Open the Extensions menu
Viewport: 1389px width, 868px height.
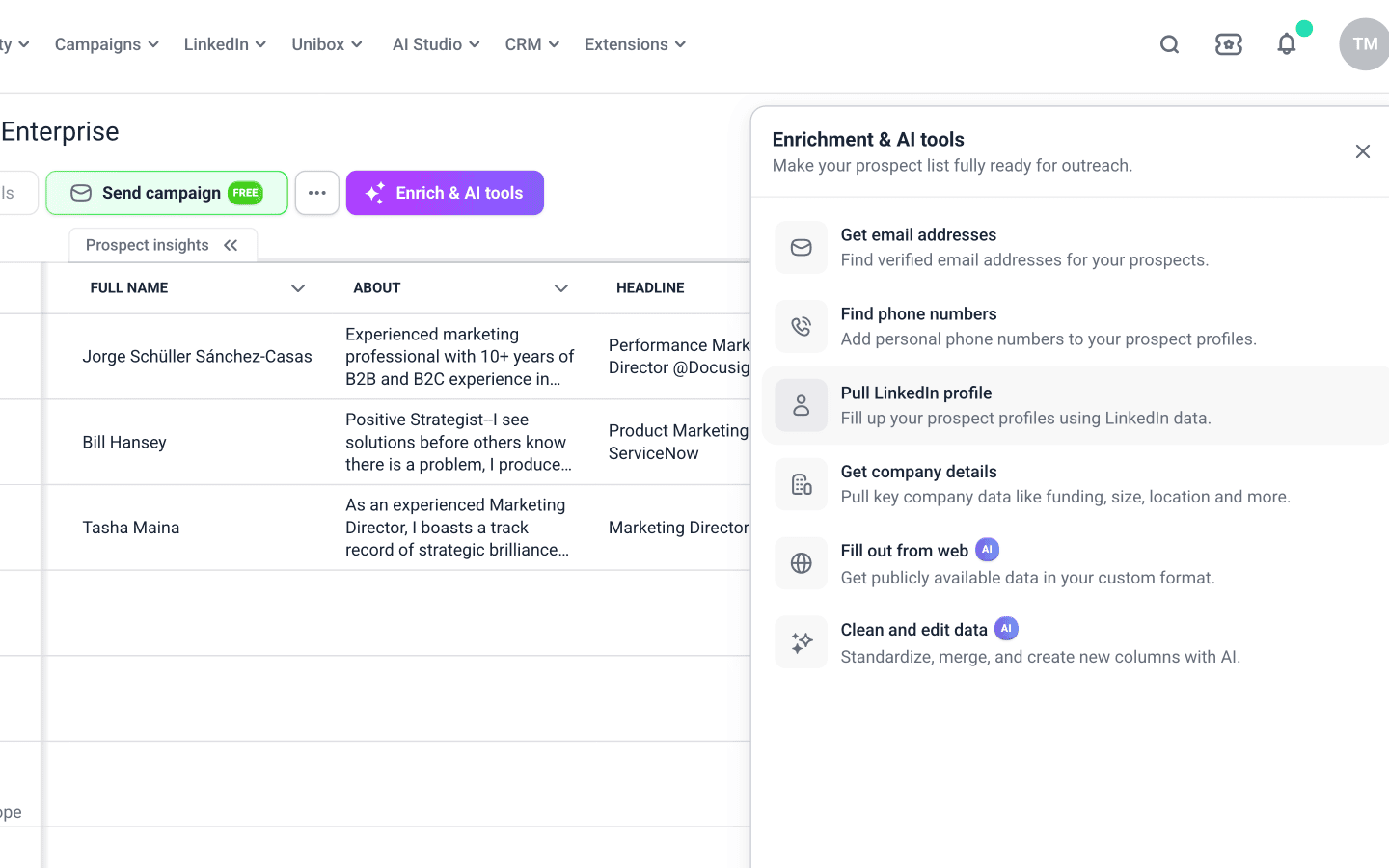click(x=636, y=44)
